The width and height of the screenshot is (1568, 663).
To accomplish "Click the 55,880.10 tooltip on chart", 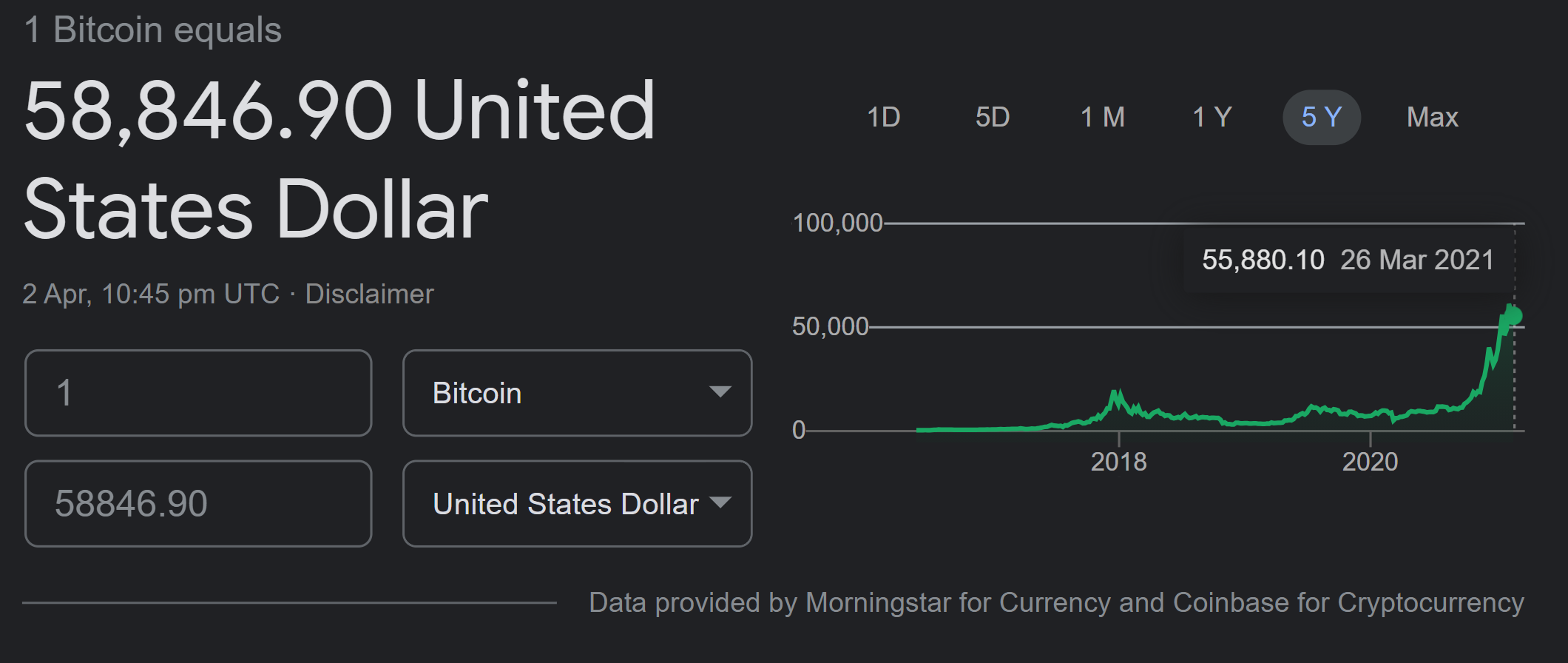I will point(1348,260).
